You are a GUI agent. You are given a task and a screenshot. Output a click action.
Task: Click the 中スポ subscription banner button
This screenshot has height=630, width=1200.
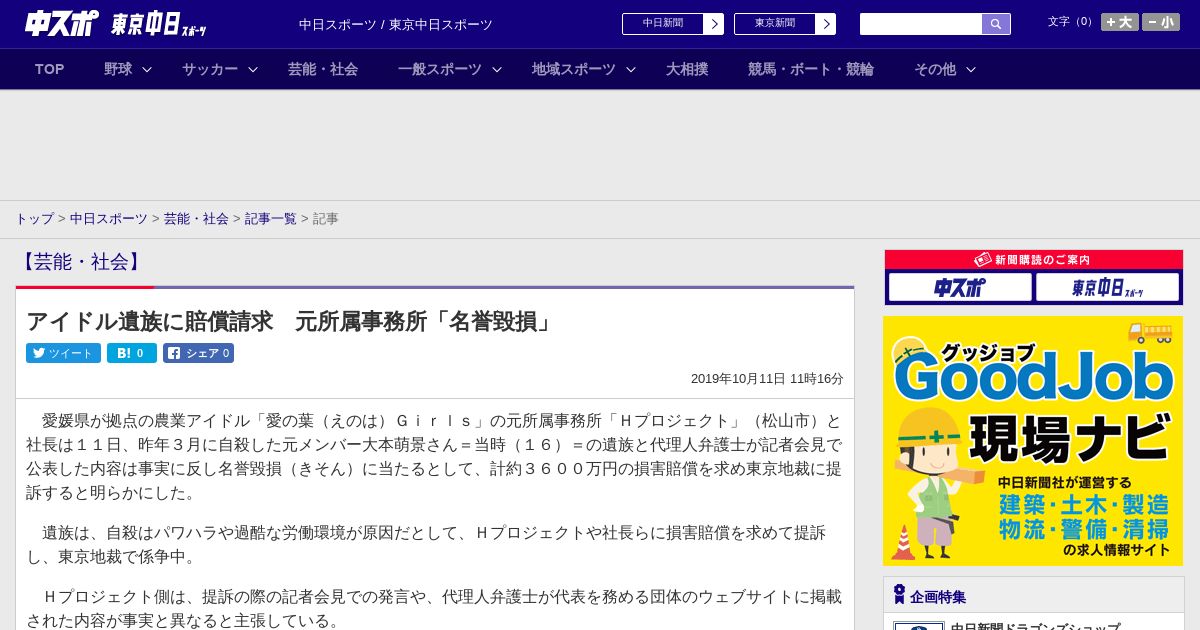tap(960, 287)
